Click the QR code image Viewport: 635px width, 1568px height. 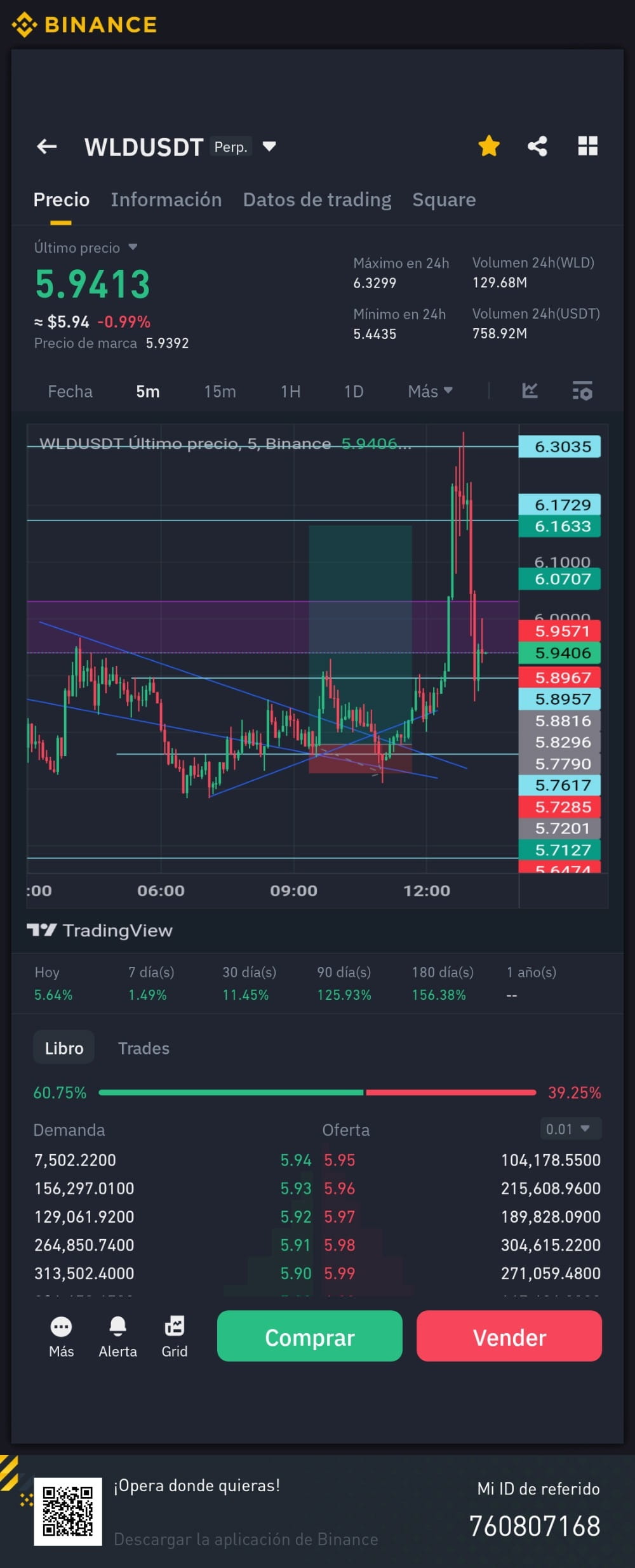click(x=68, y=1512)
